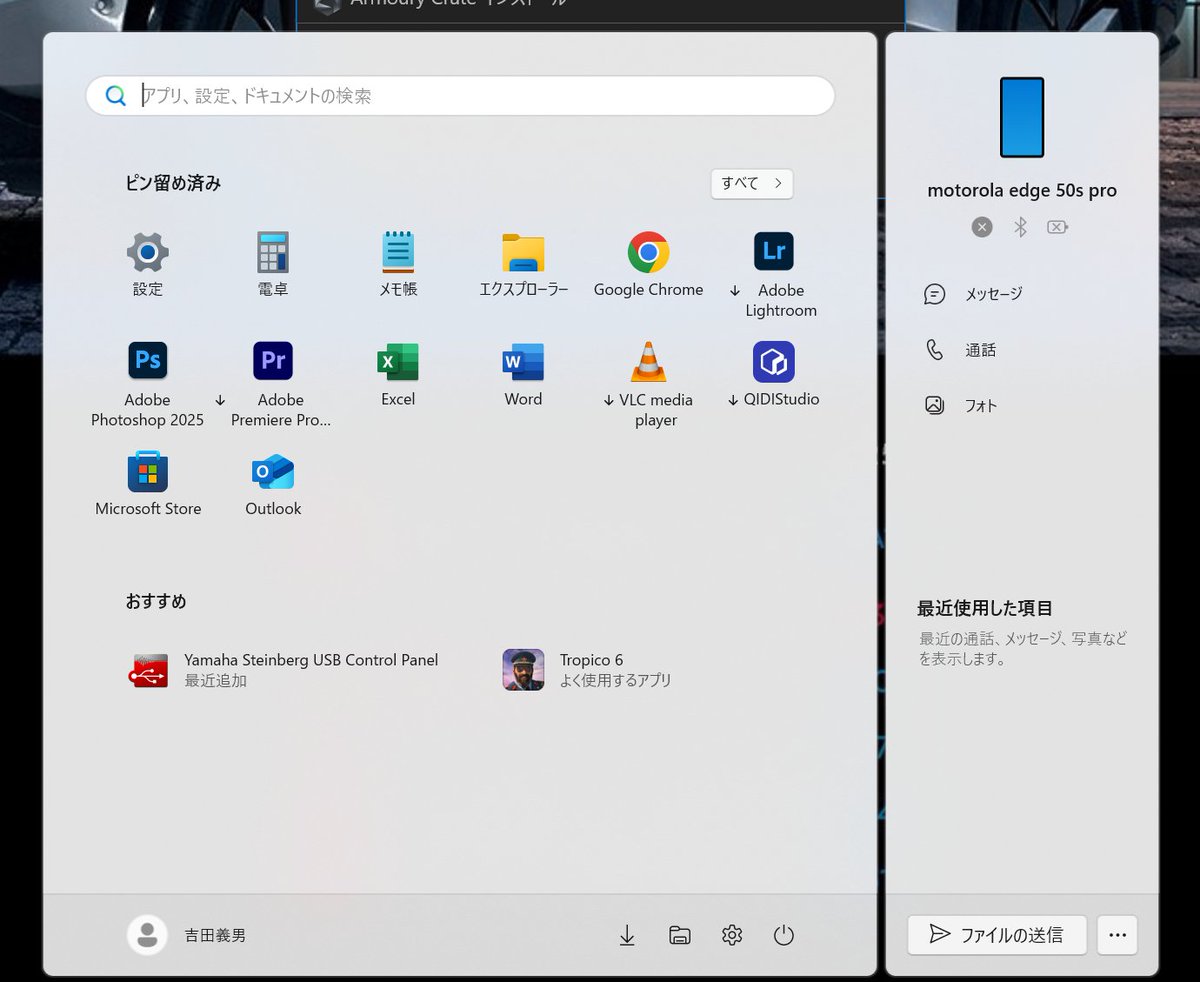Viewport: 1200px width, 982px height.
Task: Open Word from pinned apps
Action: click(523, 374)
